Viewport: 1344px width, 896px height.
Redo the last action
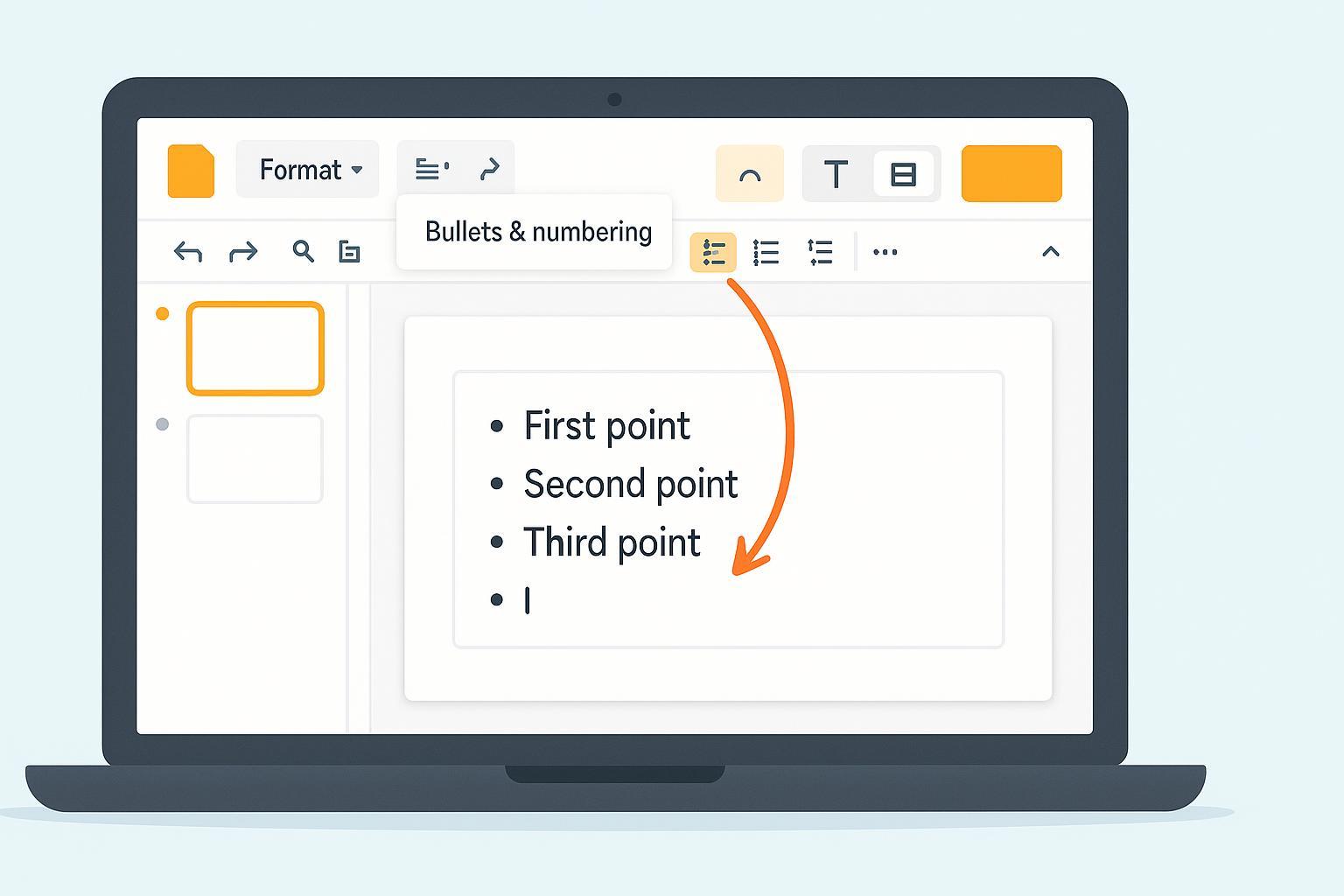click(243, 252)
